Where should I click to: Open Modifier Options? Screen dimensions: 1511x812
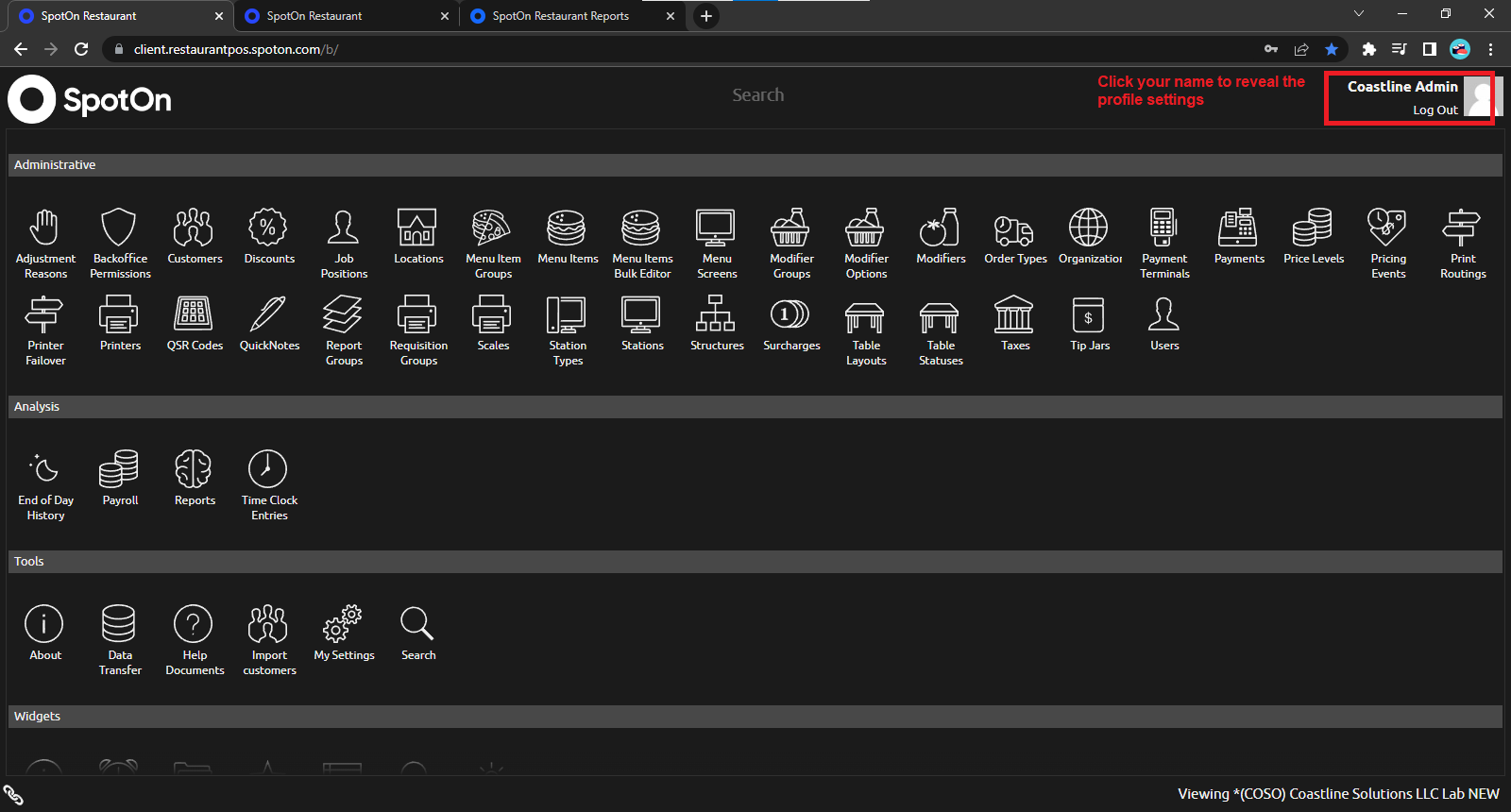click(866, 244)
